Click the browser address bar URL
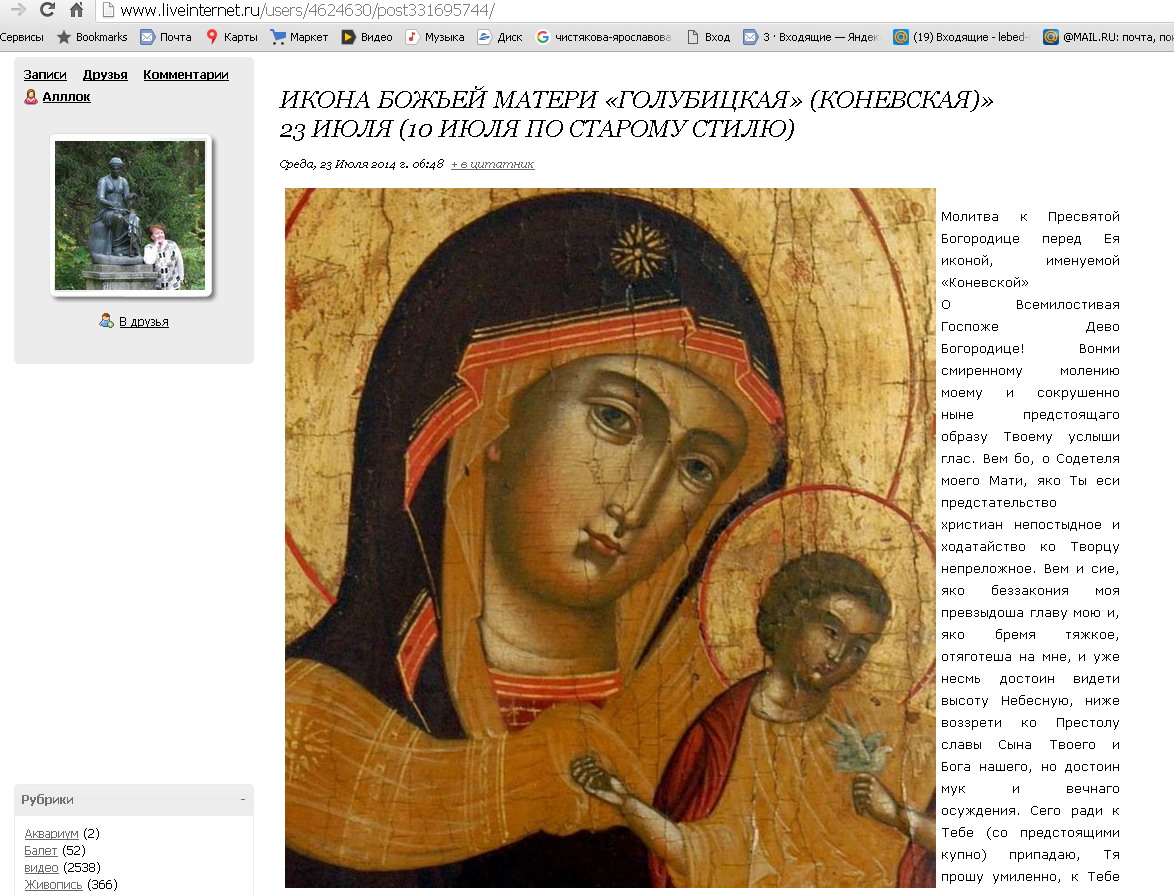The height and width of the screenshot is (895, 1174). click(307, 10)
